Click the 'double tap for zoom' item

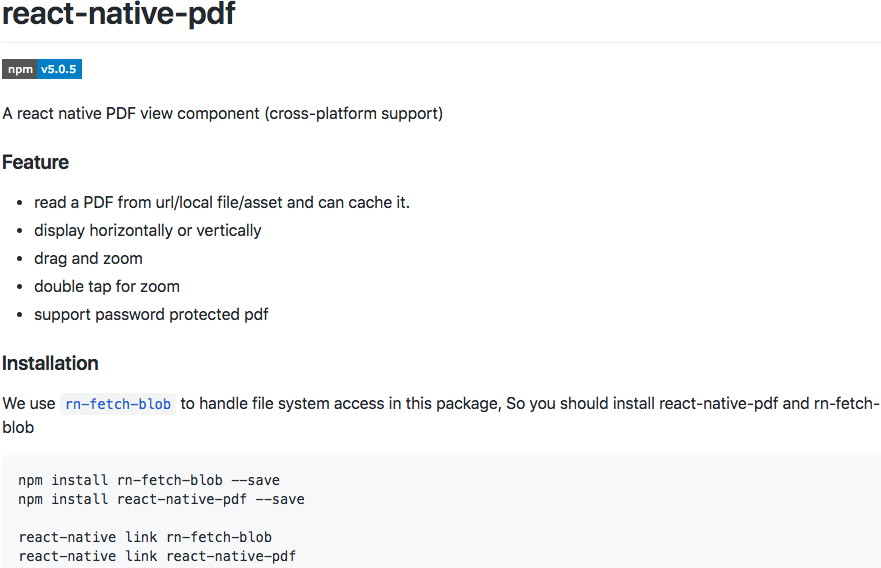pos(107,287)
